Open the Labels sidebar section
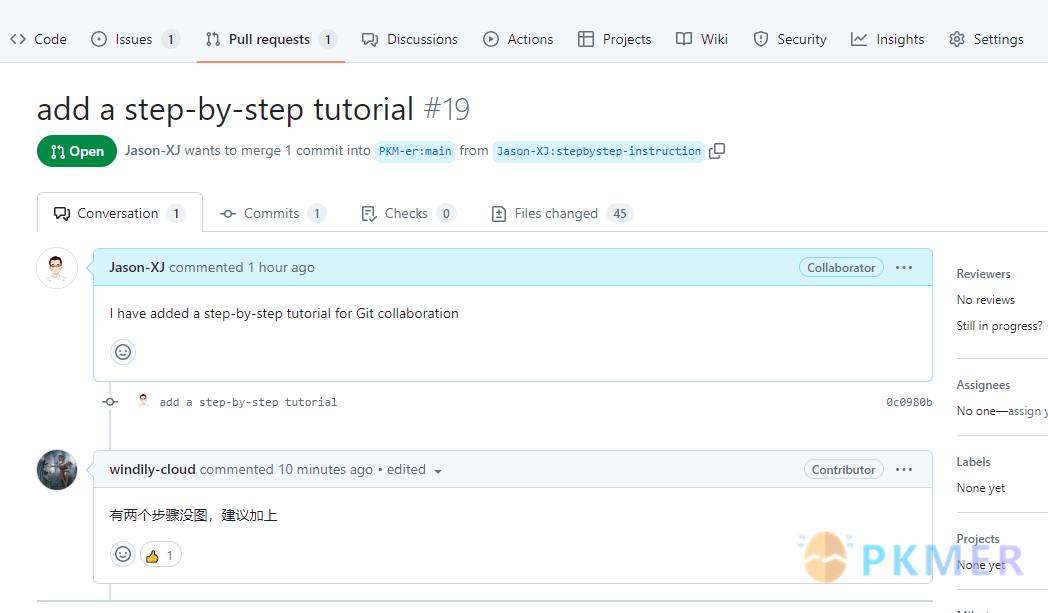 coord(973,461)
